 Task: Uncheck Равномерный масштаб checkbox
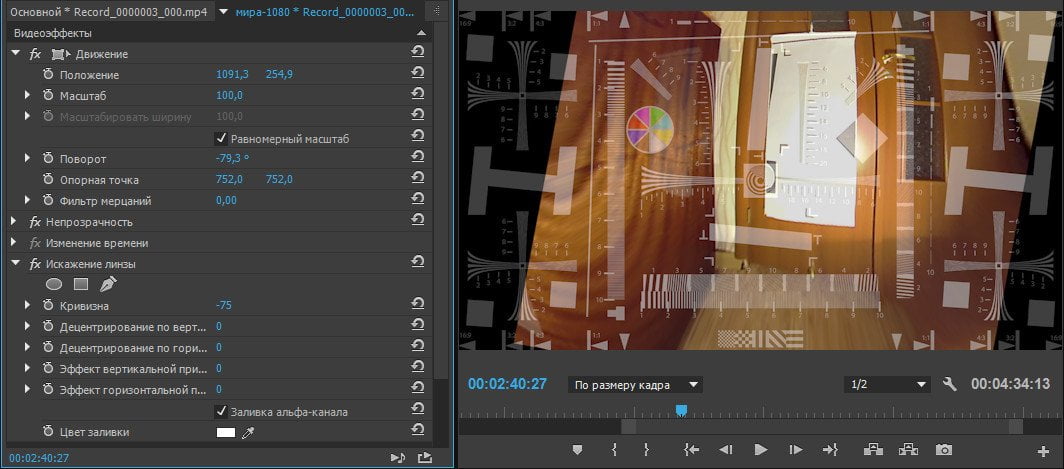point(221,138)
